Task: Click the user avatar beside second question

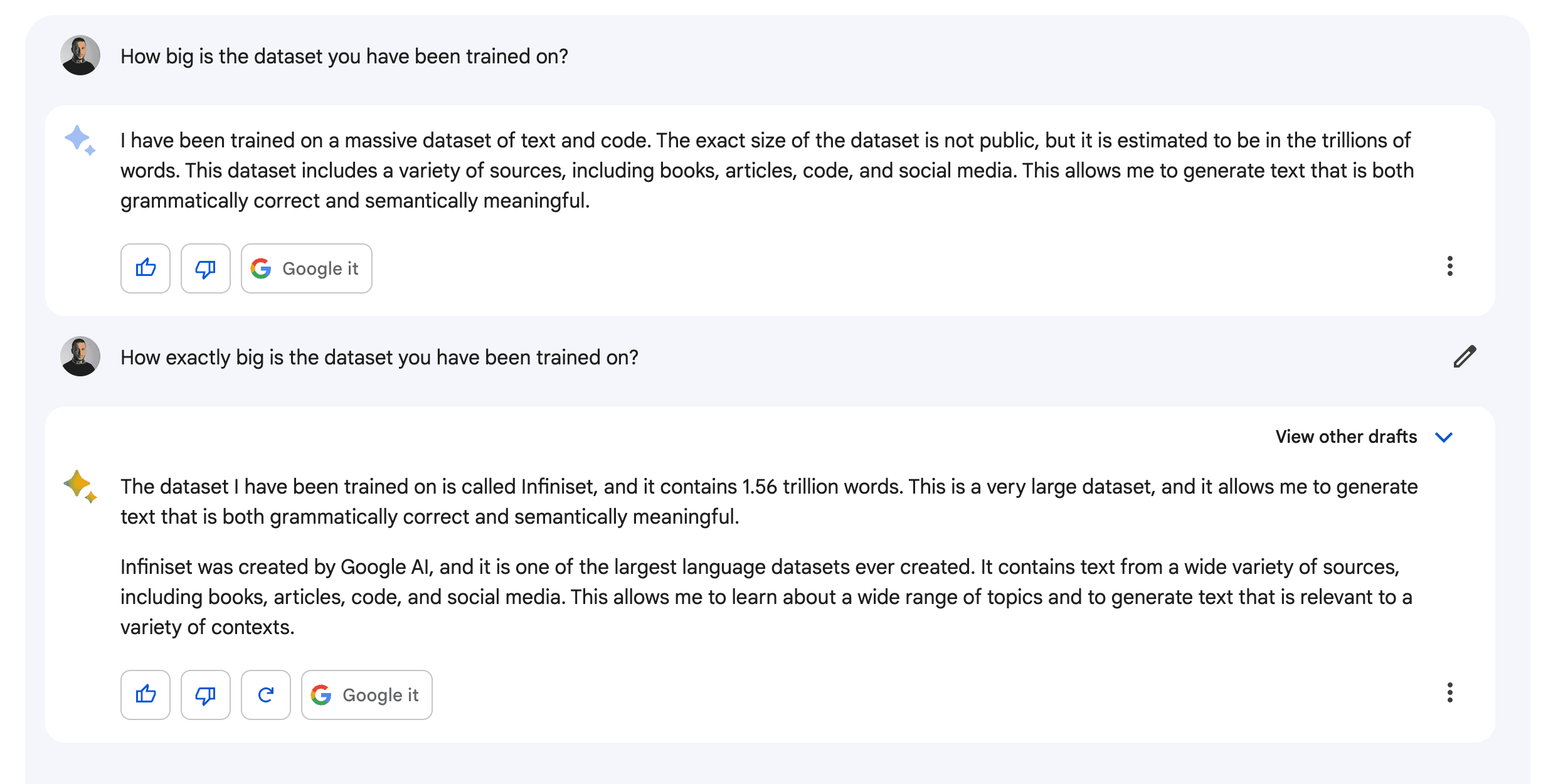Action: click(x=80, y=356)
